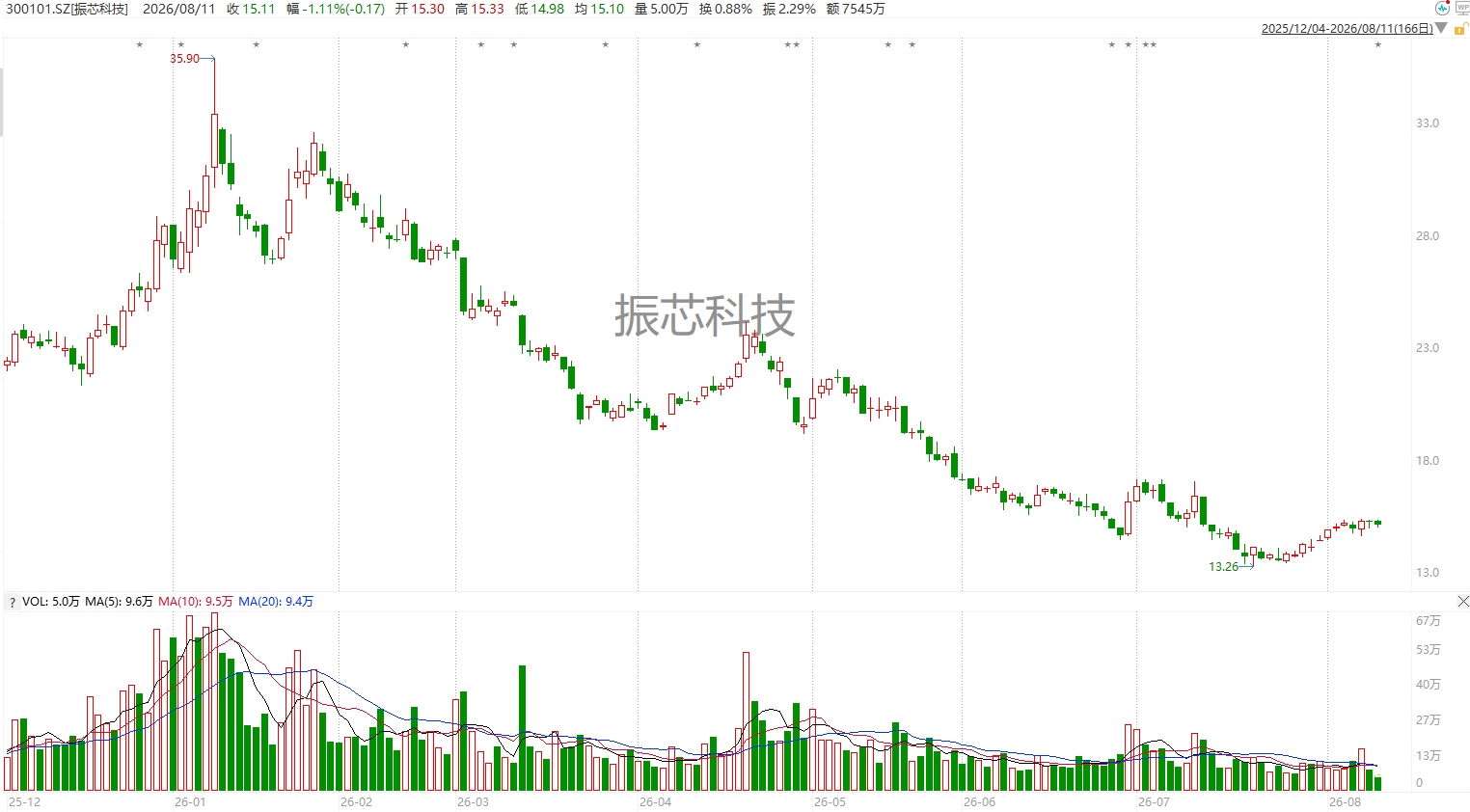Close the volume indicator panel with X

click(1462, 602)
